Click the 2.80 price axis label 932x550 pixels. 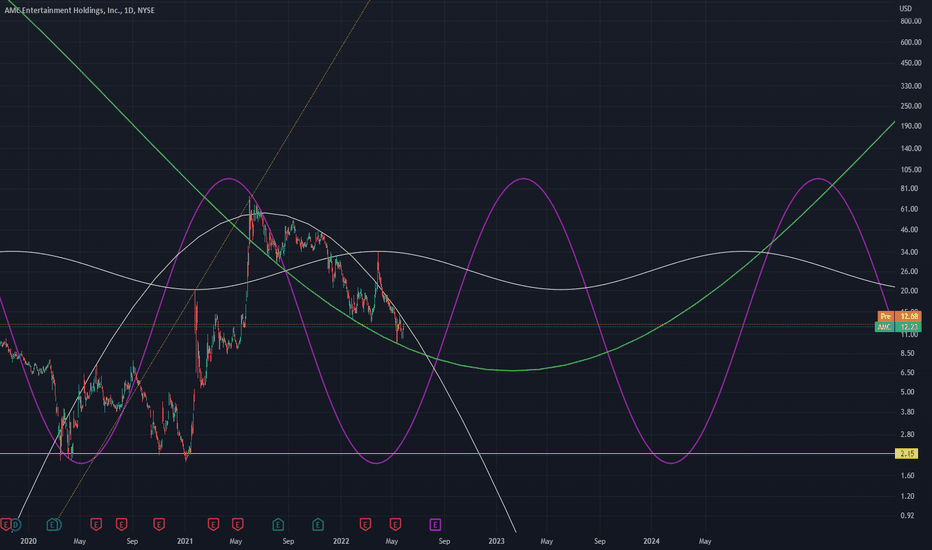pos(908,435)
